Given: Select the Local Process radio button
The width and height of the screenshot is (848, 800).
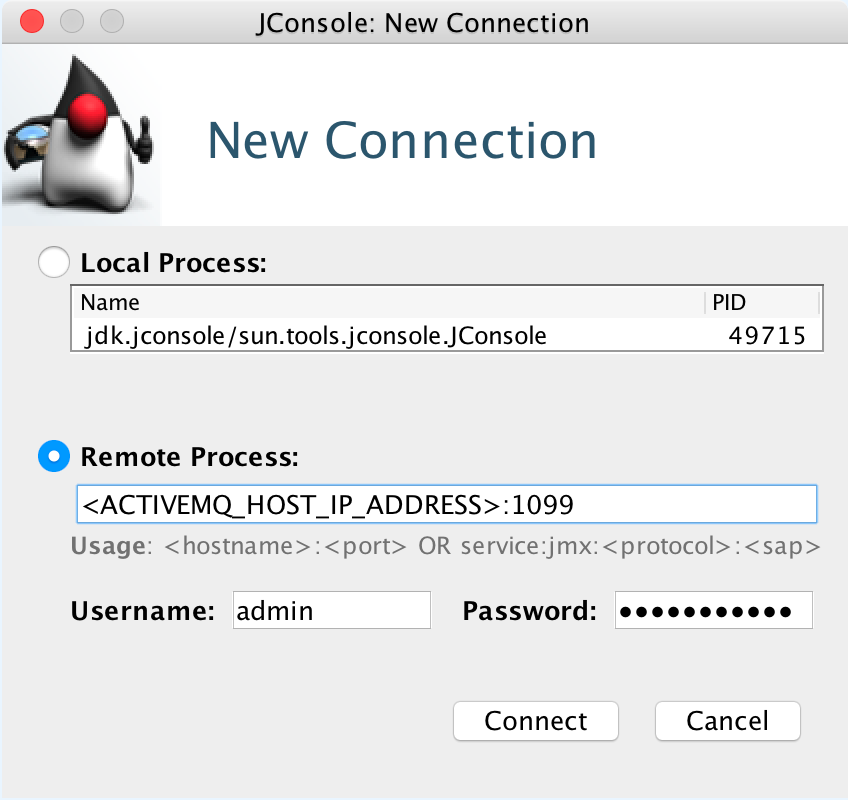Looking at the screenshot, I should click(x=53, y=262).
